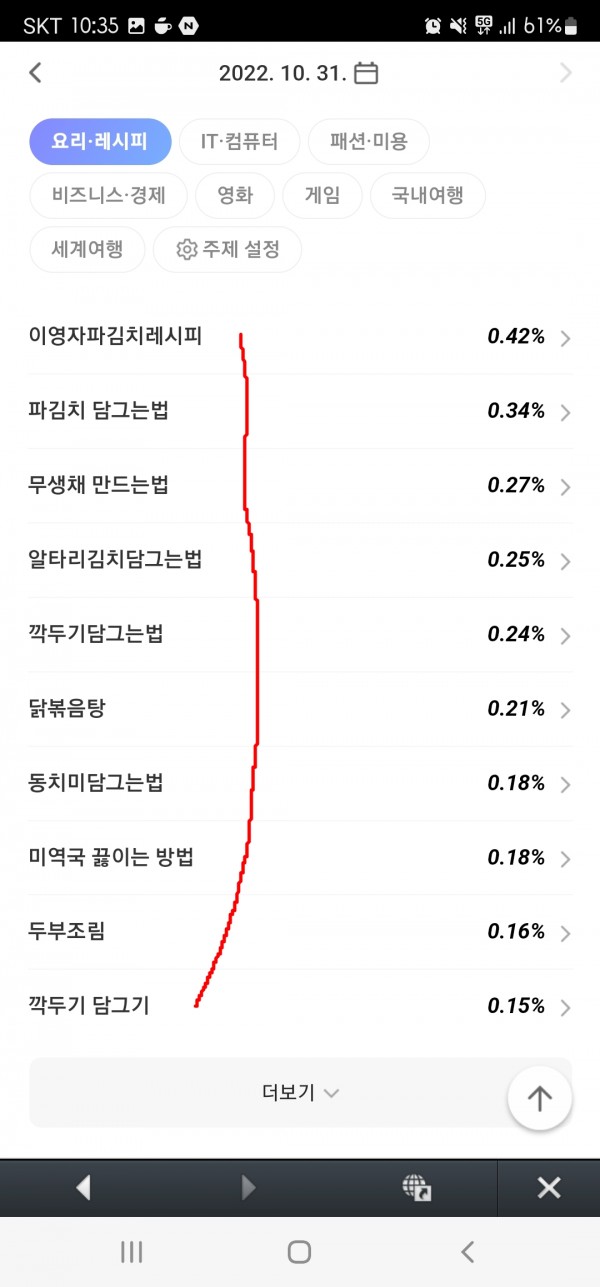Close the browser bar with X
600x1287 pixels.
[x=549, y=1187]
